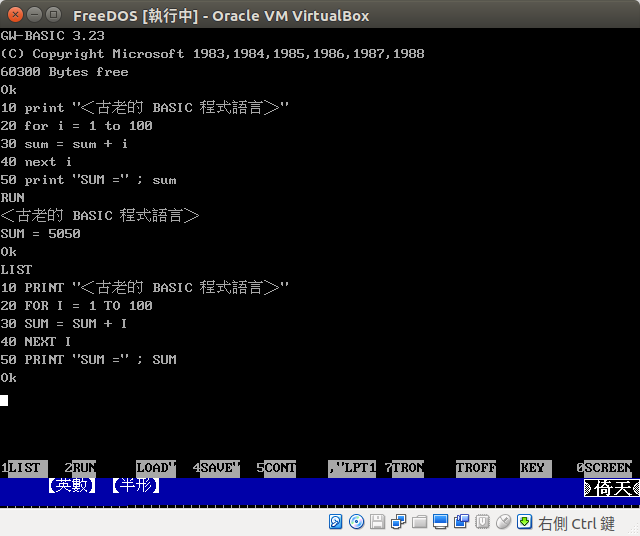The height and width of the screenshot is (536, 640).
Task: Open the network adapter status icon
Action: coord(399,522)
